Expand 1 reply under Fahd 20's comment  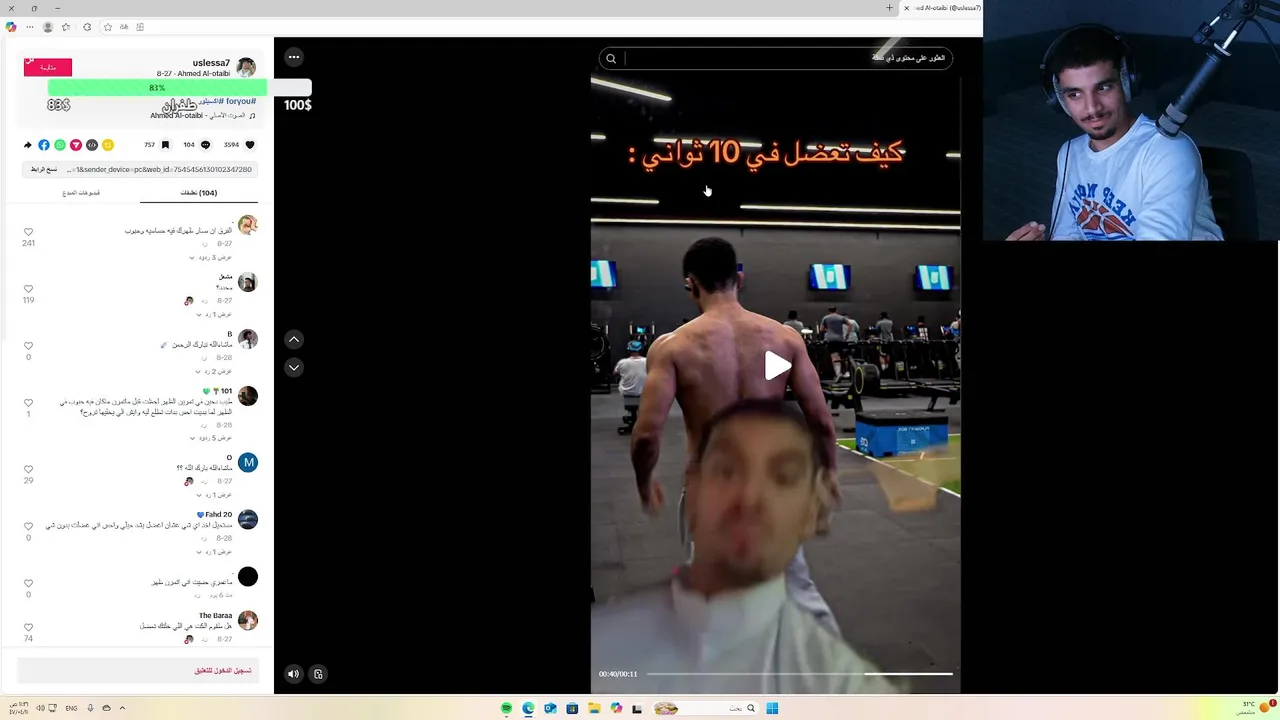click(213, 552)
